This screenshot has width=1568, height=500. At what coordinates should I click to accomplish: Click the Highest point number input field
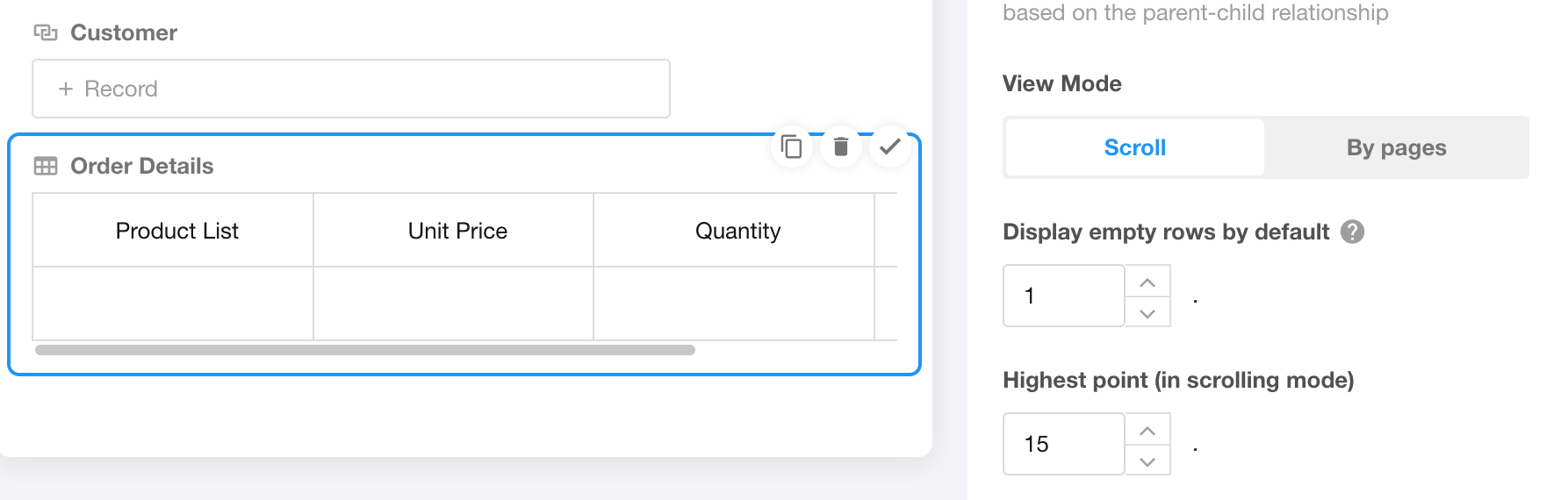[1063, 444]
